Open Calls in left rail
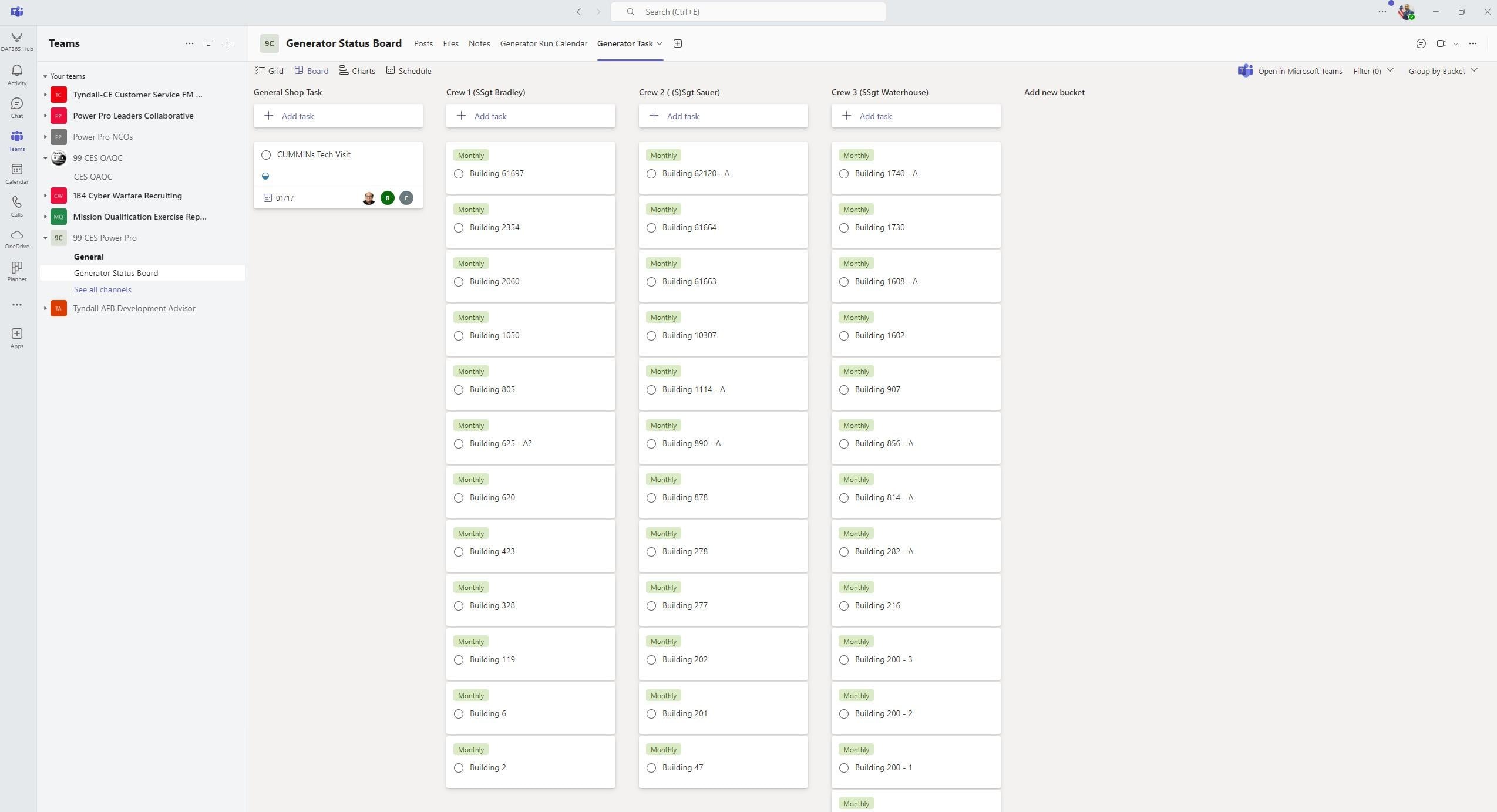The height and width of the screenshot is (812, 1497). click(x=17, y=207)
